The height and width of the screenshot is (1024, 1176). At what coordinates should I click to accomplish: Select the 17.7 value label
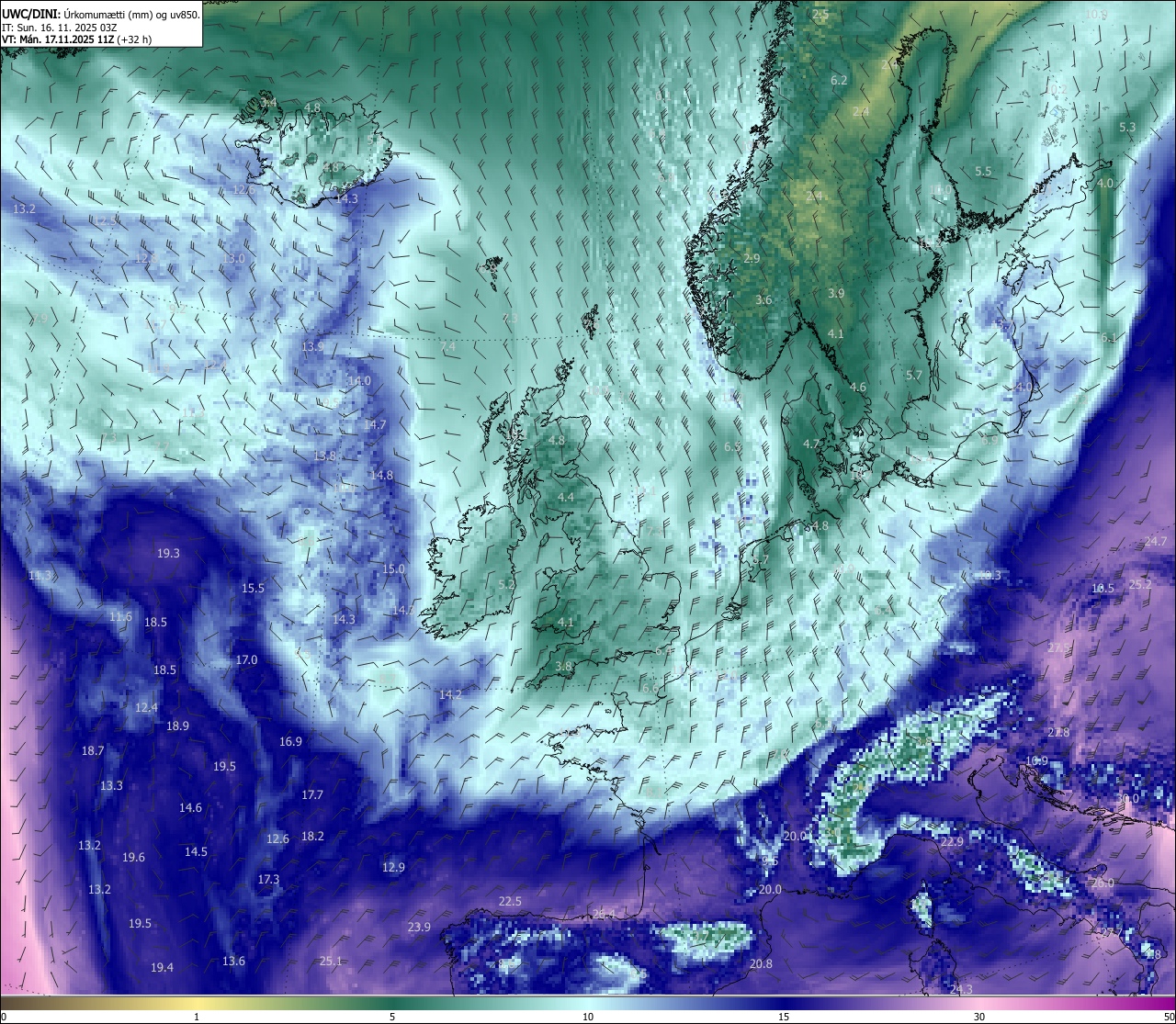tap(312, 794)
